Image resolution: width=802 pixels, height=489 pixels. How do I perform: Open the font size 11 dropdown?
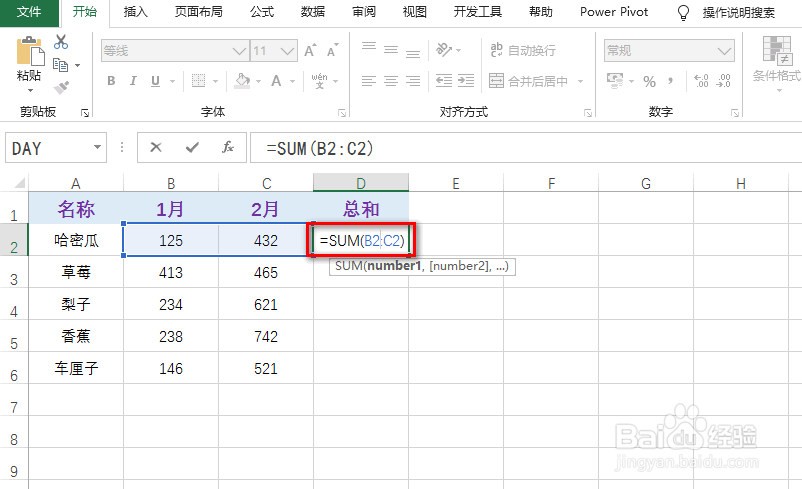point(287,51)
